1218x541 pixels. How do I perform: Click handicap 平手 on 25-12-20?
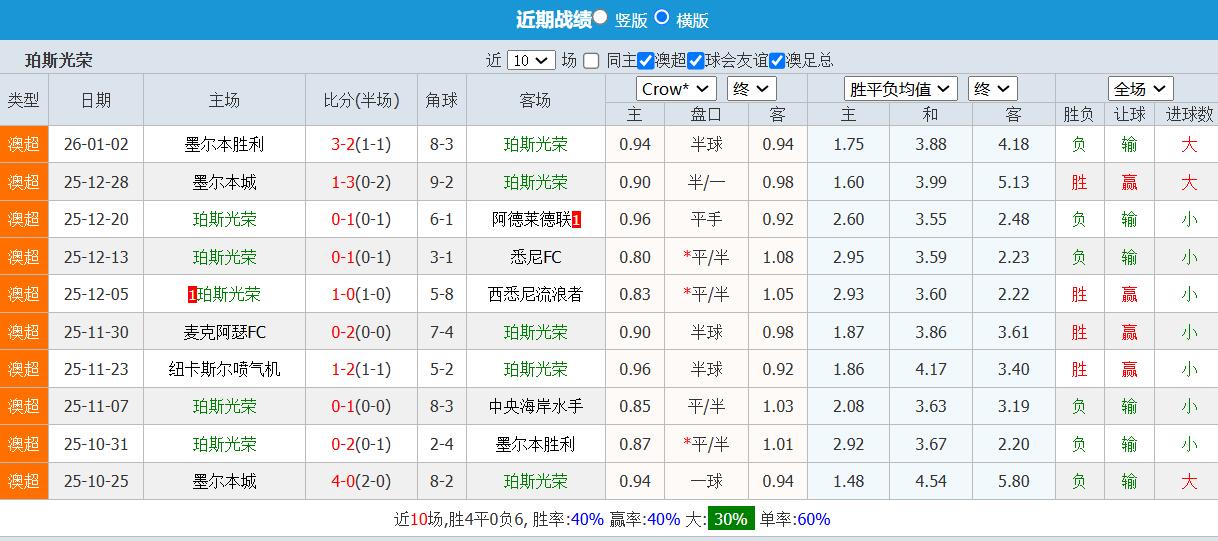706,219
